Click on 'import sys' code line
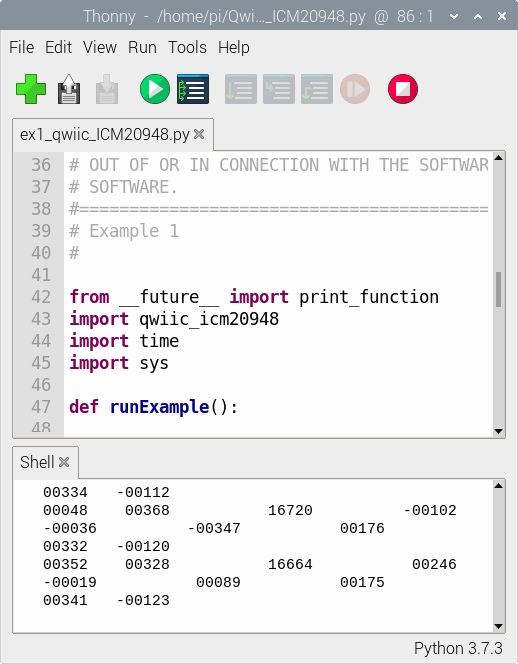Screen dimensions: 518x664 pos(119,363)
